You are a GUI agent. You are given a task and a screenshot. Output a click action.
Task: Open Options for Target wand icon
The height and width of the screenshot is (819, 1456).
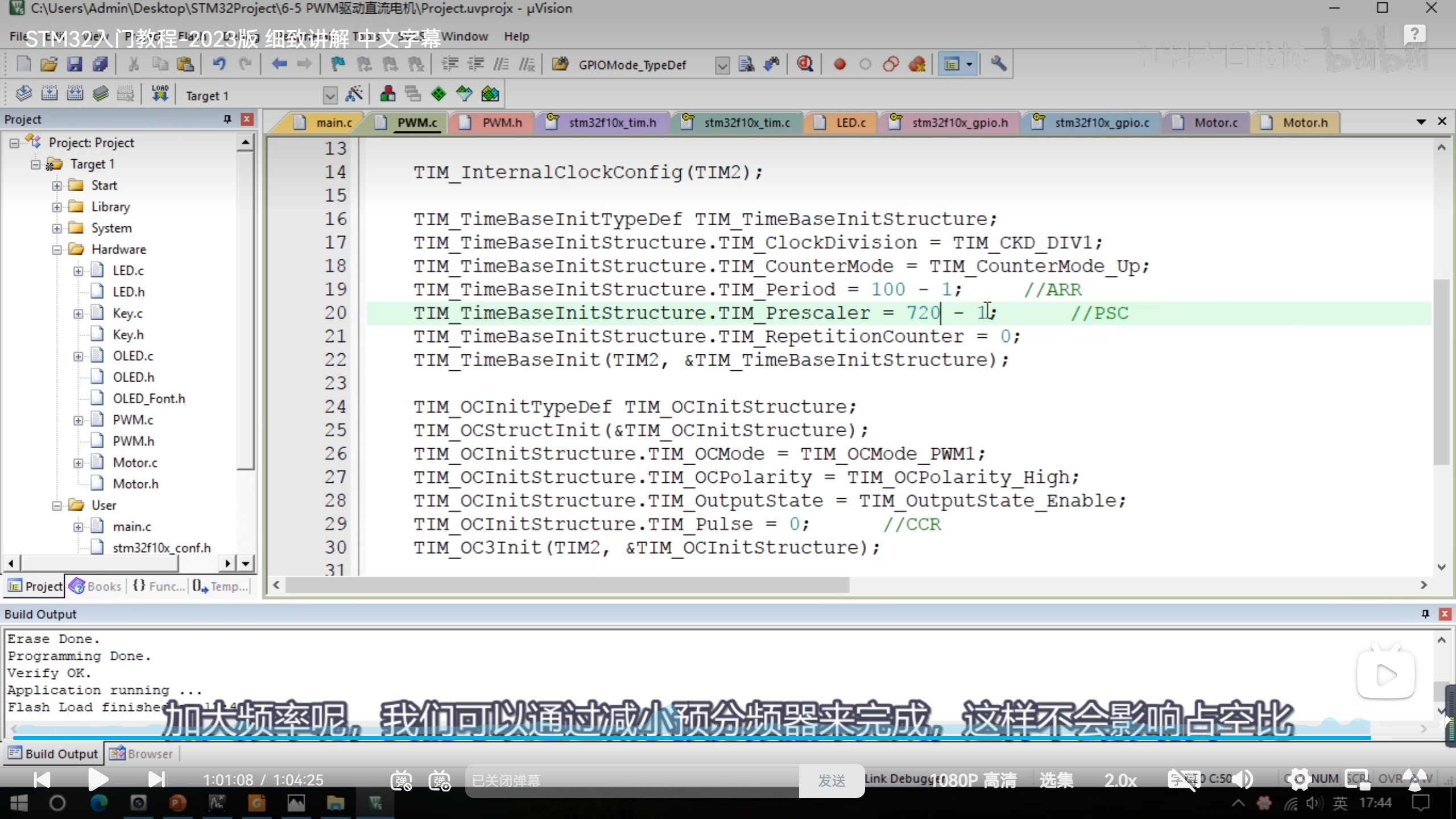click(354, 94)
